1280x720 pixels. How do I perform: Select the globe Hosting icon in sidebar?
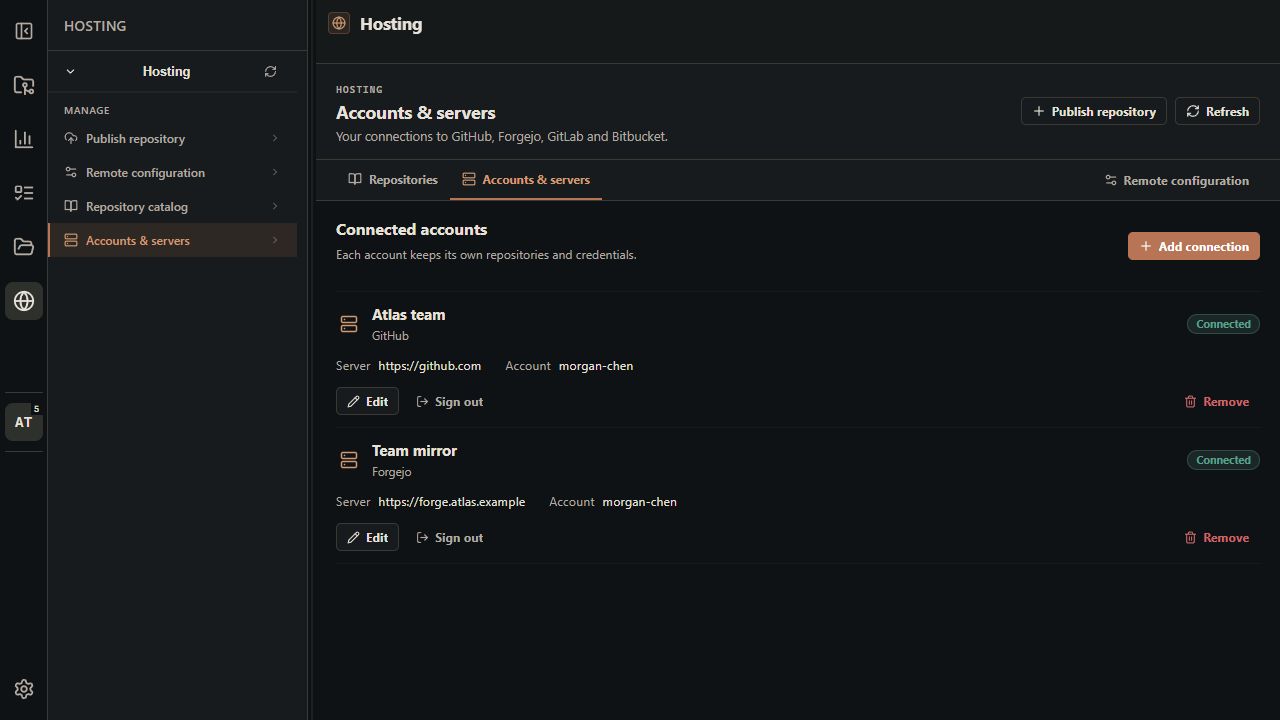point(24,301)
